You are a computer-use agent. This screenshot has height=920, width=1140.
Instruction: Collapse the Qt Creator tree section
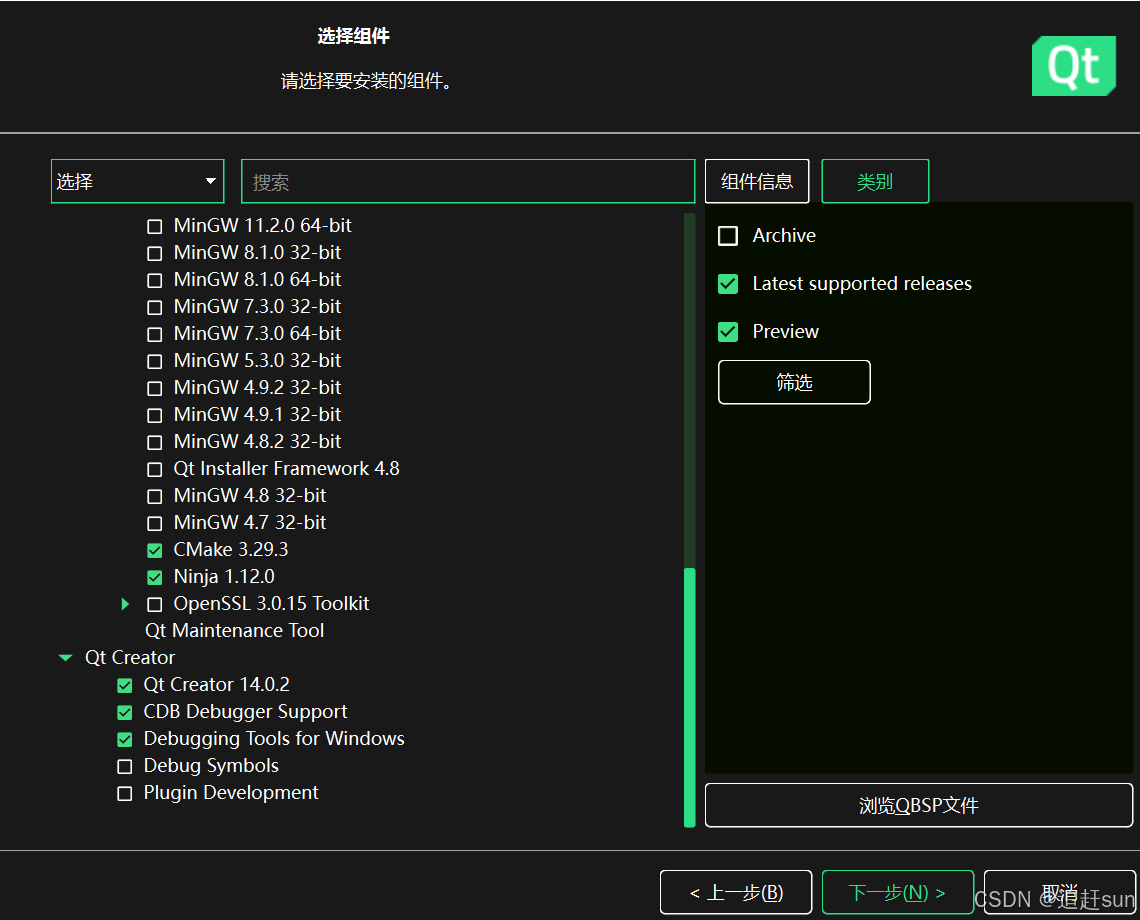click(x=66, y=658)
